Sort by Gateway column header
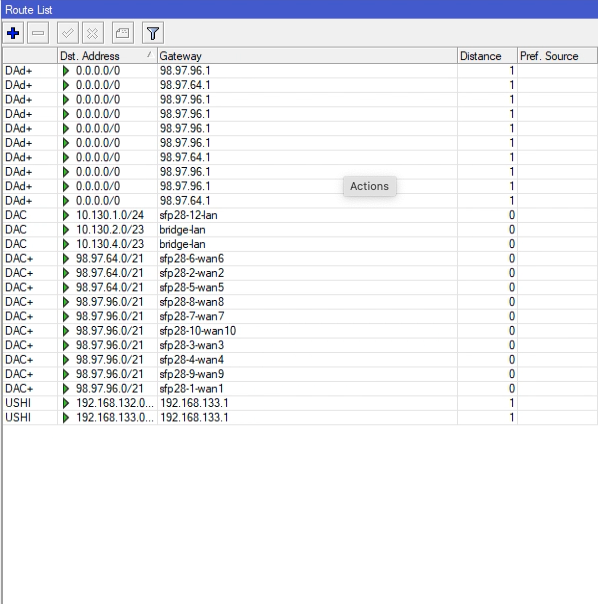The height and width of the screenshot is (604, 598). [307, 56]
